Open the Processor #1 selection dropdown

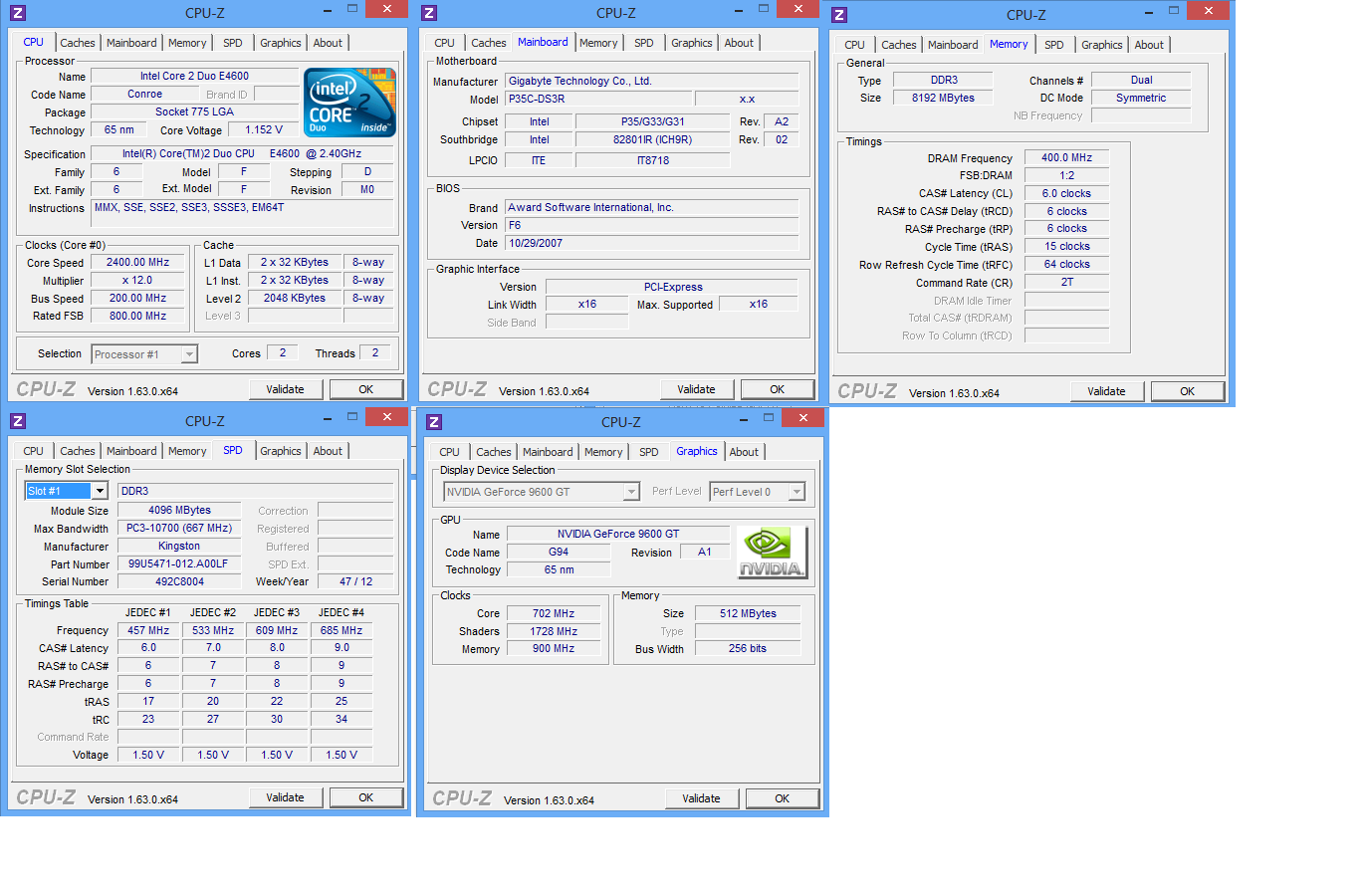[189, 354]
